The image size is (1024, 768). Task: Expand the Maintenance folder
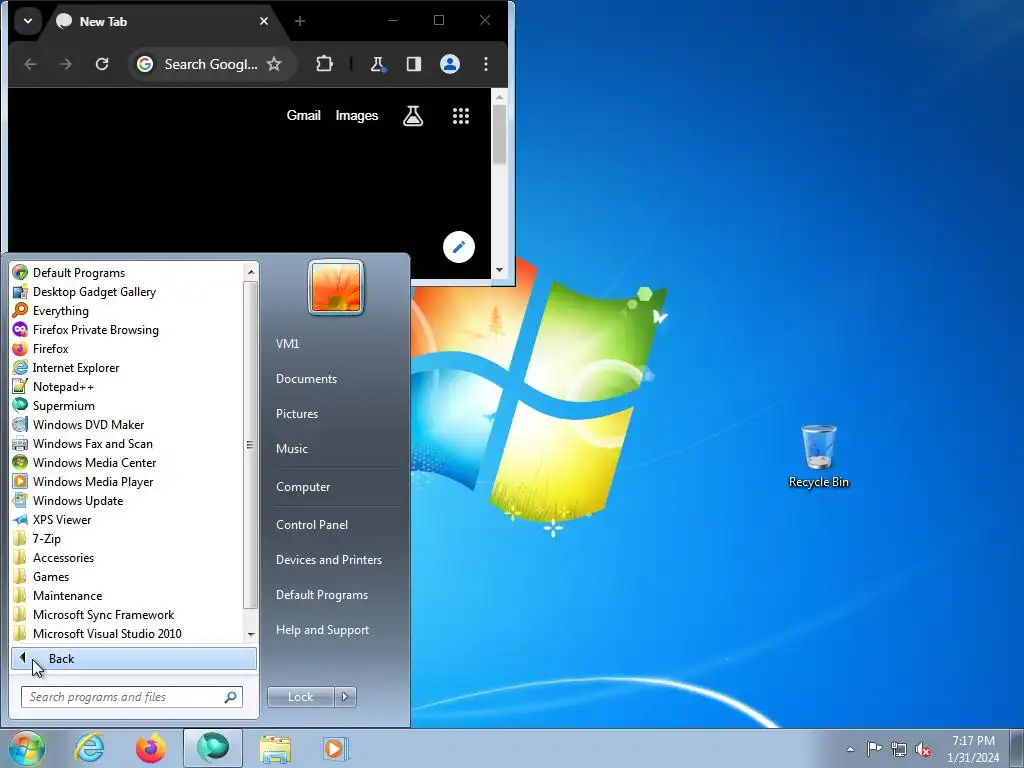127,596
